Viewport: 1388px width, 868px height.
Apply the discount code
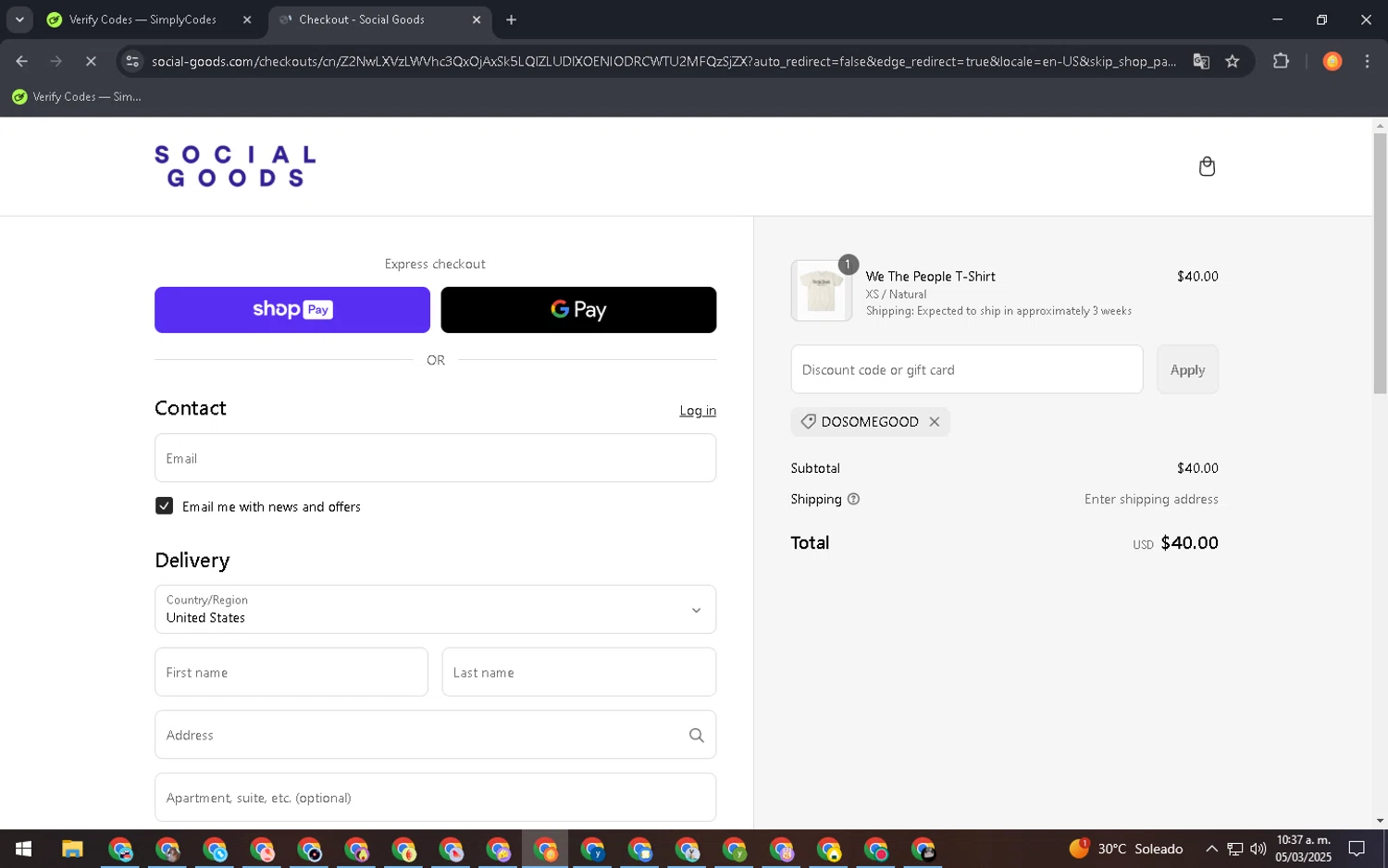pyautogui.click(x=1187, y=369)
